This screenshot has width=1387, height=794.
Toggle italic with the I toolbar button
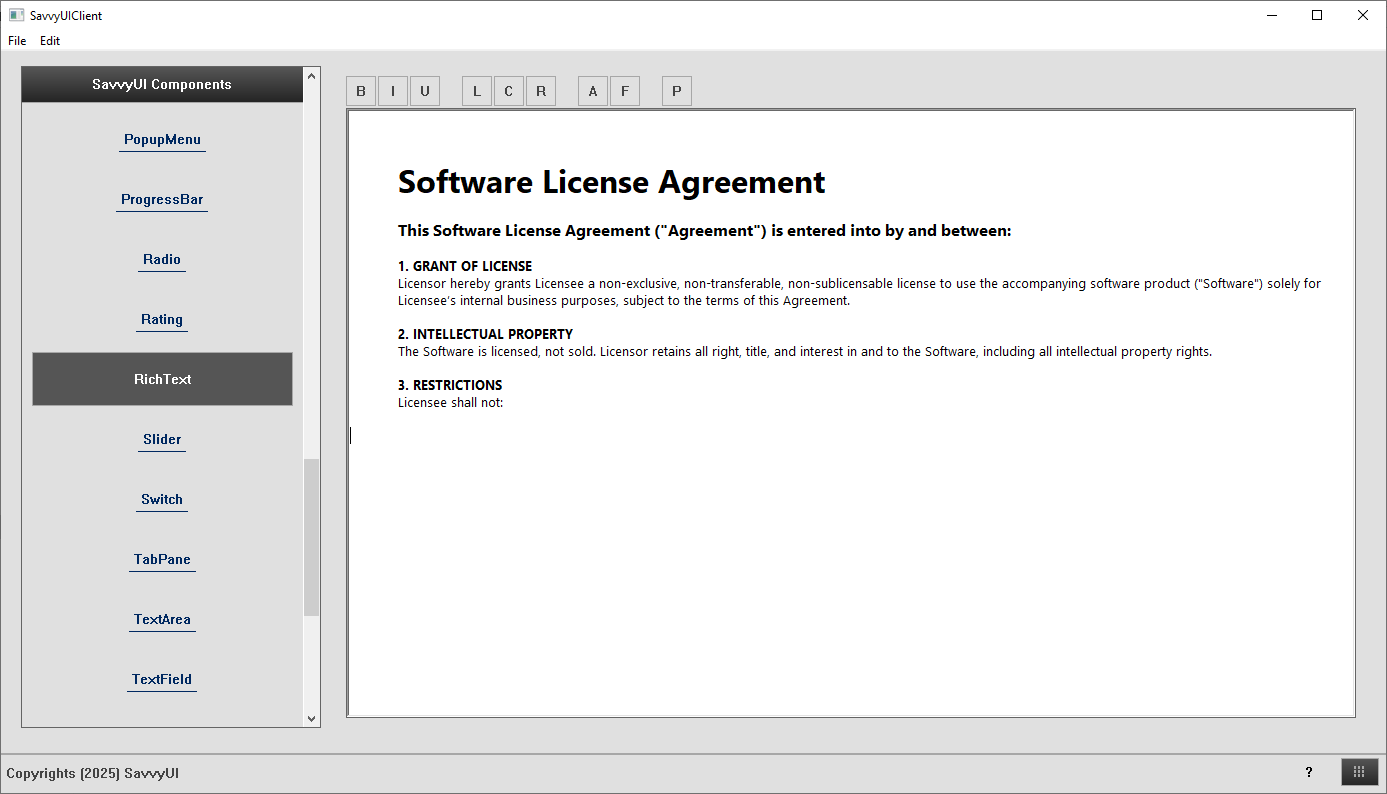coord(393,92)
